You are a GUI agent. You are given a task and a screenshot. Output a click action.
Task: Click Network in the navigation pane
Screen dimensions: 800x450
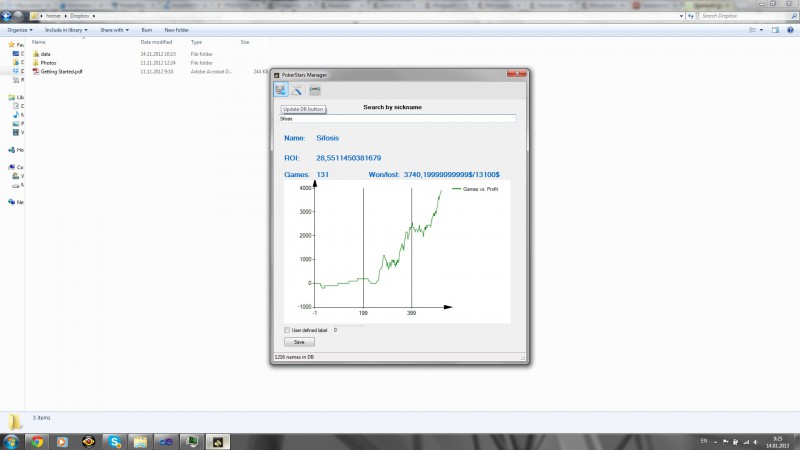pos(16,203)
